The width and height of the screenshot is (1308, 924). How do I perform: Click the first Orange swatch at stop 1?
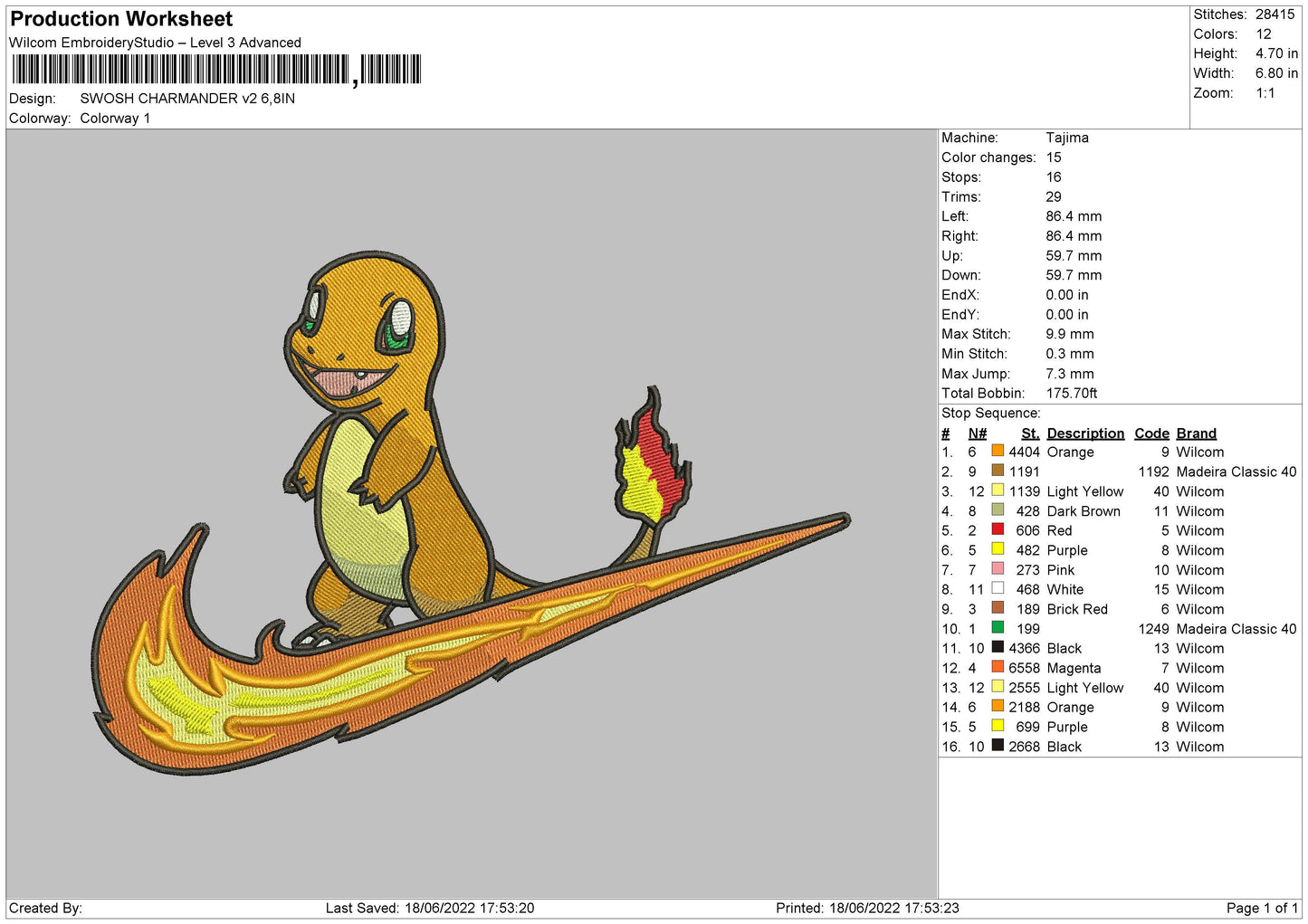[998, 452]
